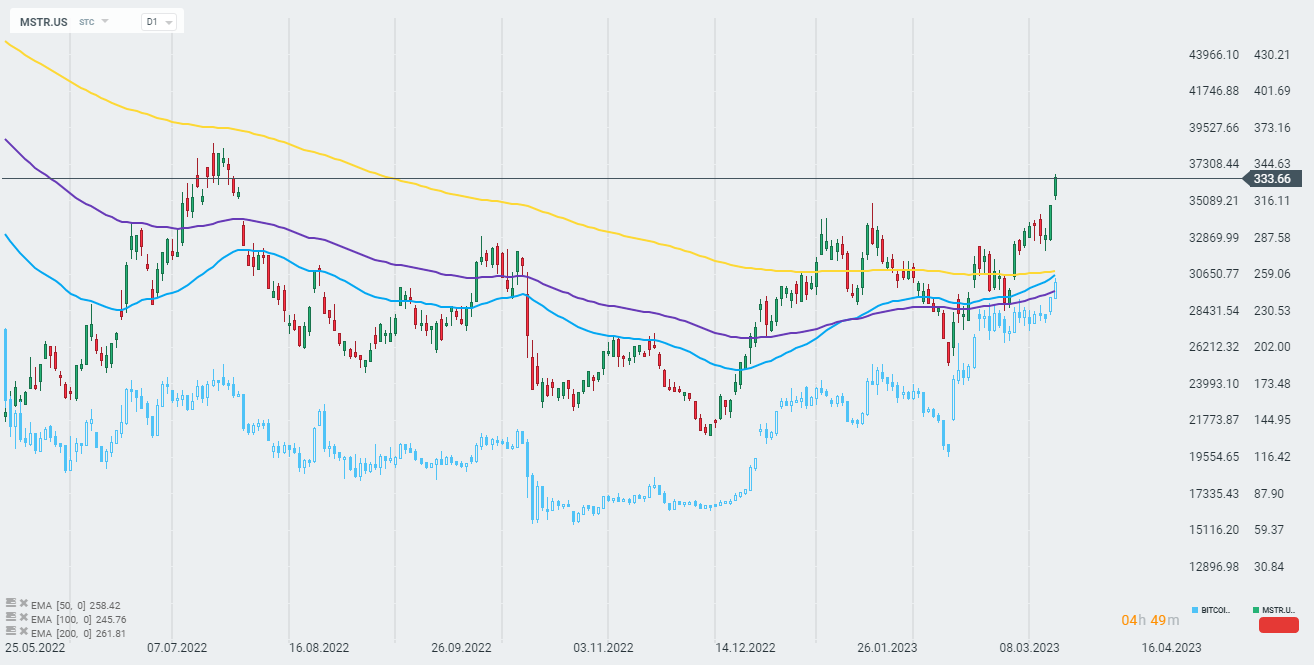This screenshot has width=1314, height=665.
Task: Toggle the BITCOIN series in legend
Action: click(1216, 609)
